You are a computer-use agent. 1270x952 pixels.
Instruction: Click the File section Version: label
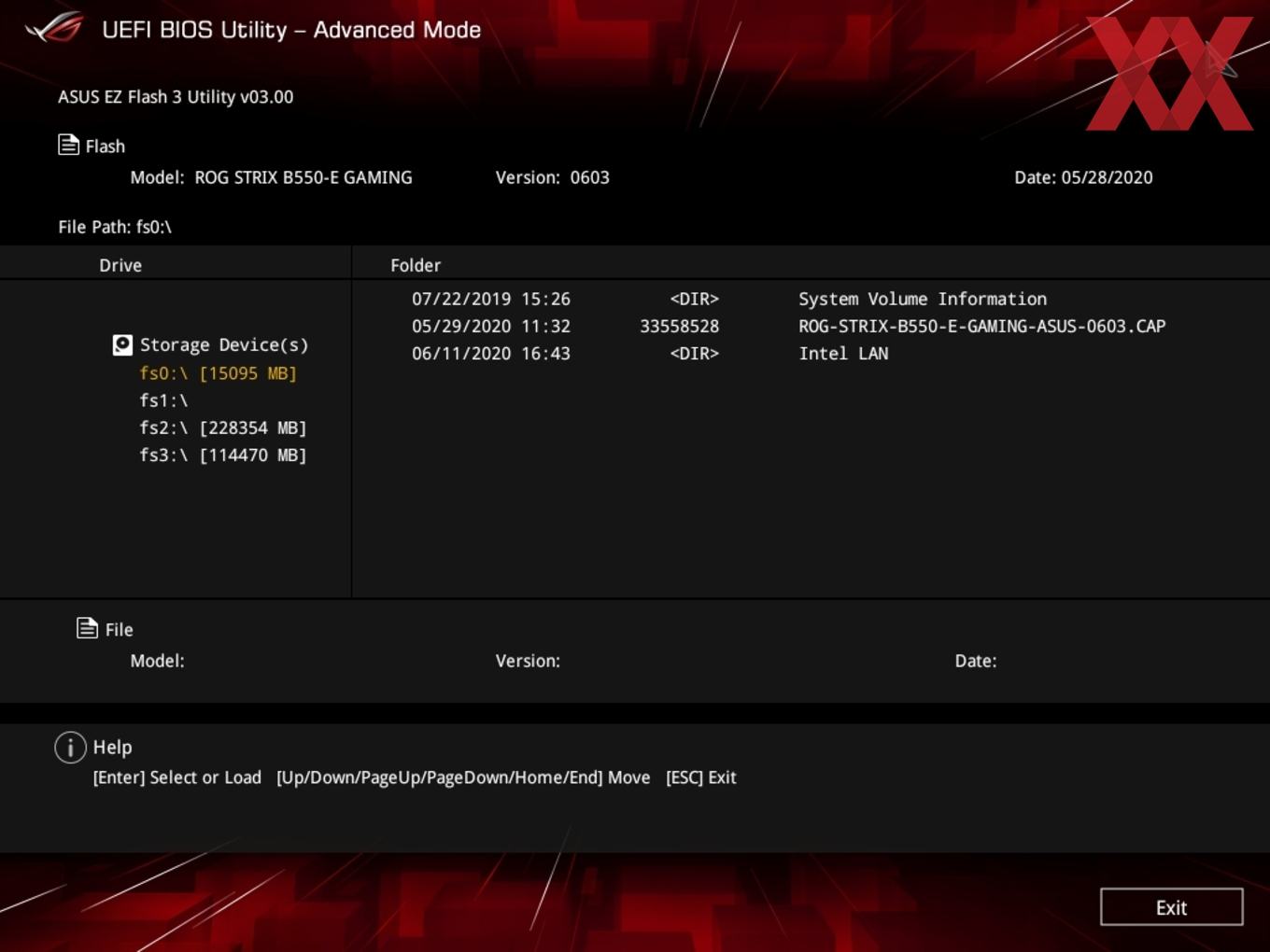point(528,661)
